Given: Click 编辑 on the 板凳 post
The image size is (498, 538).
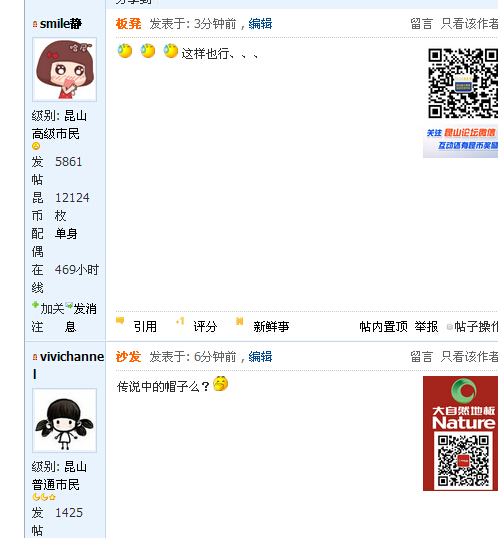Looking at the screenshot, I should click(x=260, y=24).
